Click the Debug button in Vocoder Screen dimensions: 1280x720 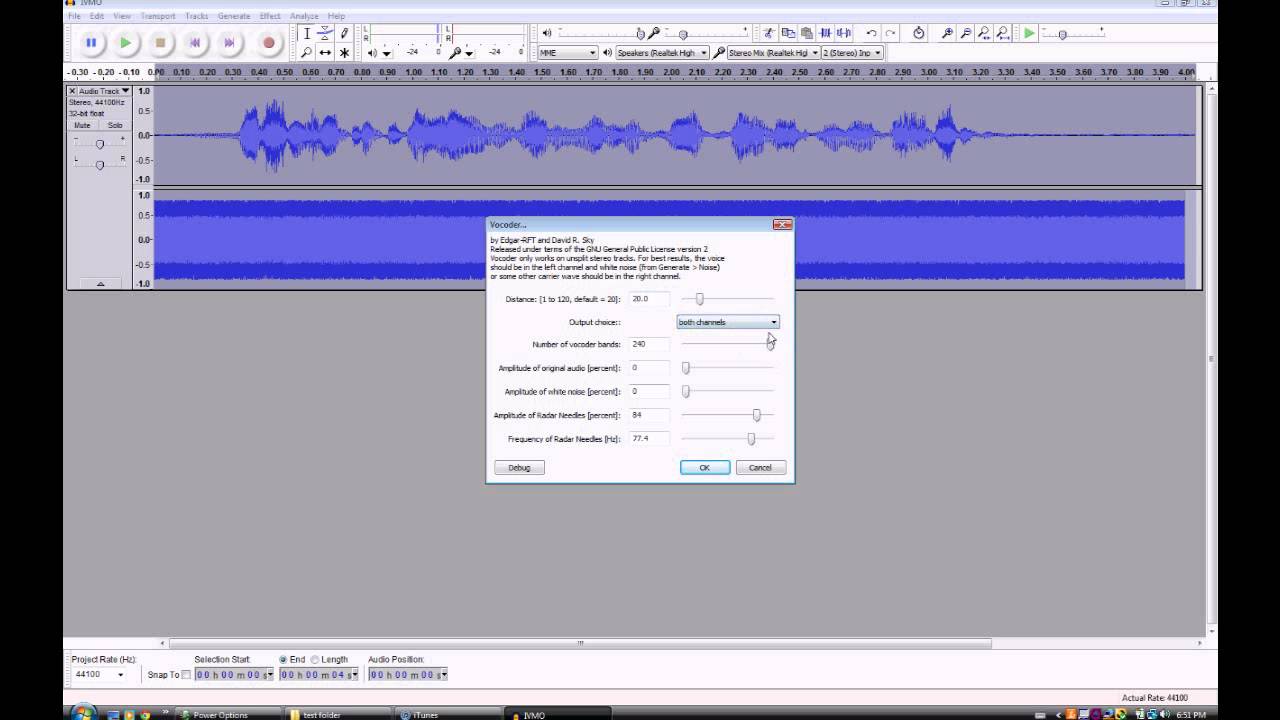(519, 468)
